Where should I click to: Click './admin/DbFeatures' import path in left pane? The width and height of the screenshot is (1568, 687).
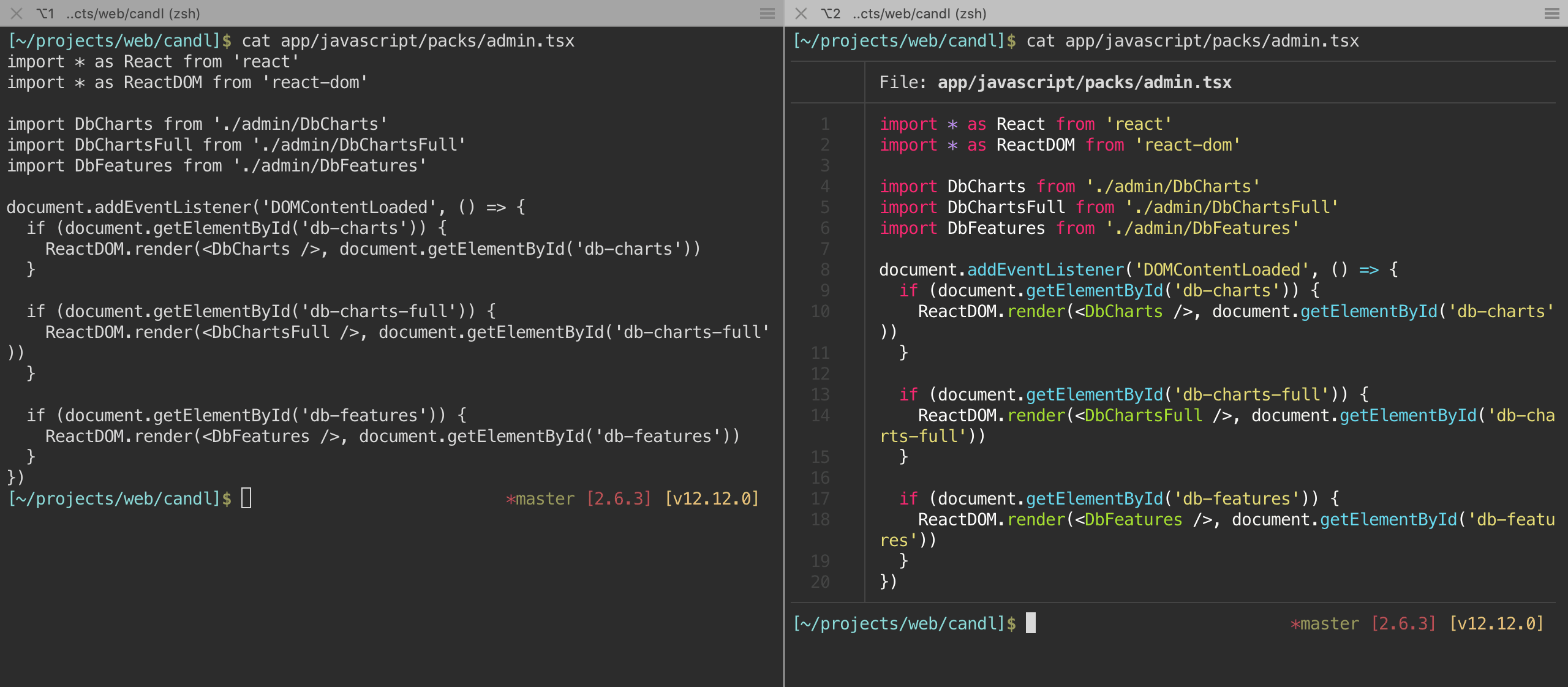pyautogui.click(x=330, y=165)
